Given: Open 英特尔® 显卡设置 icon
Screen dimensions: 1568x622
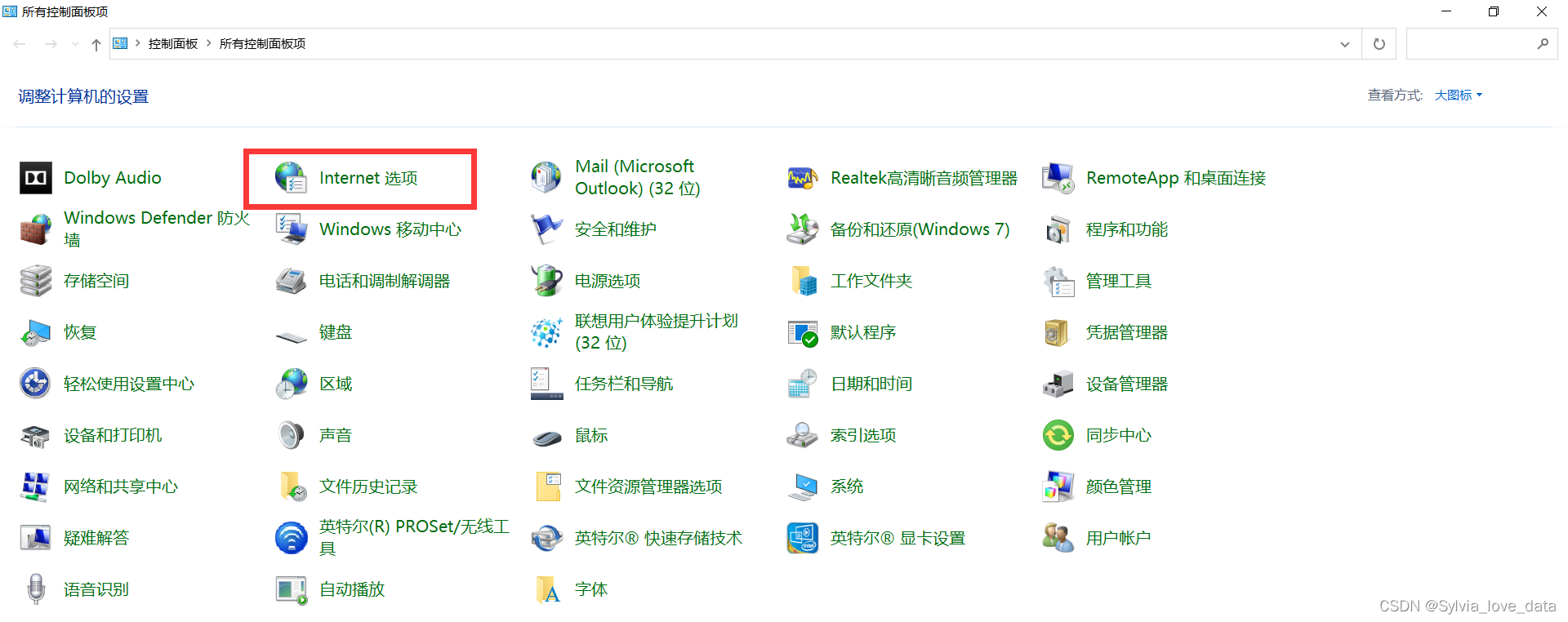Looking at the screenshot, I should coord(803,538).
